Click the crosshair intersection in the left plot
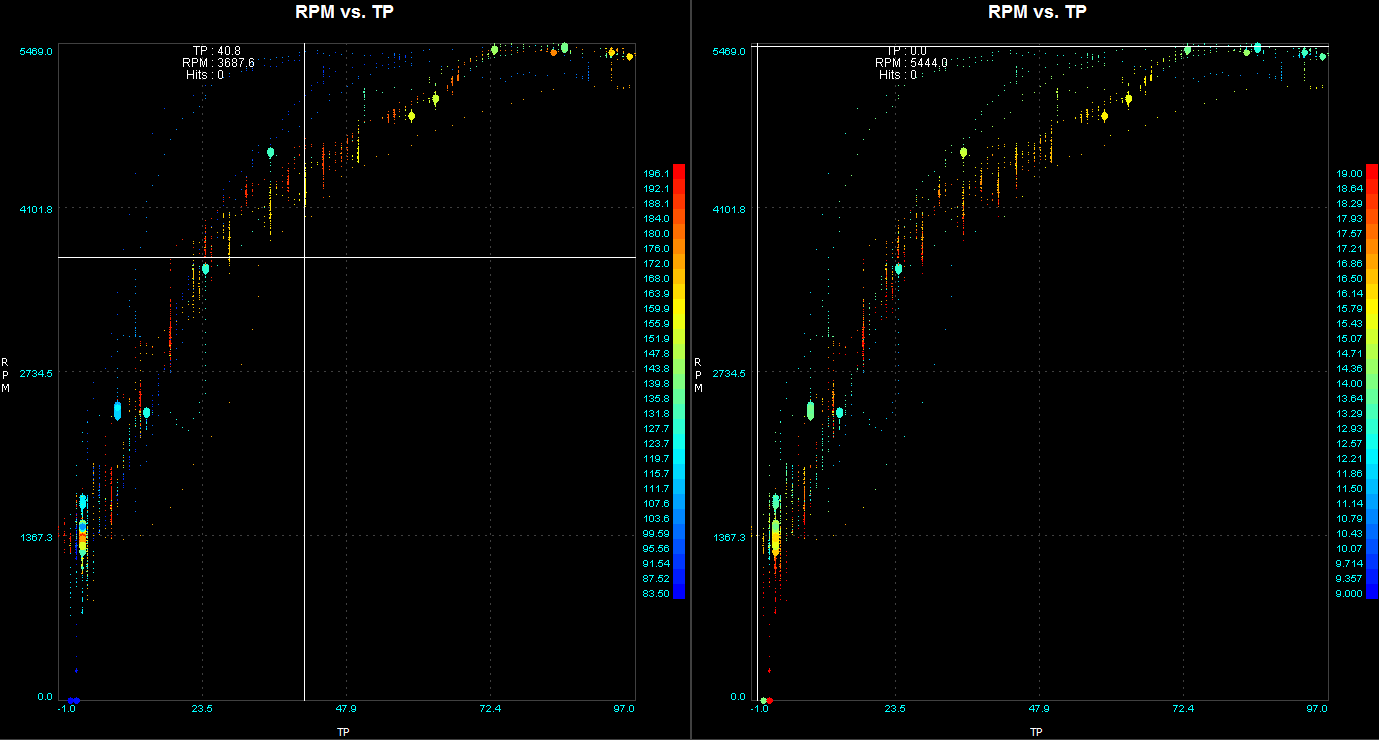Viewport: 1379px width, 740px height. (x=304, y=257)
